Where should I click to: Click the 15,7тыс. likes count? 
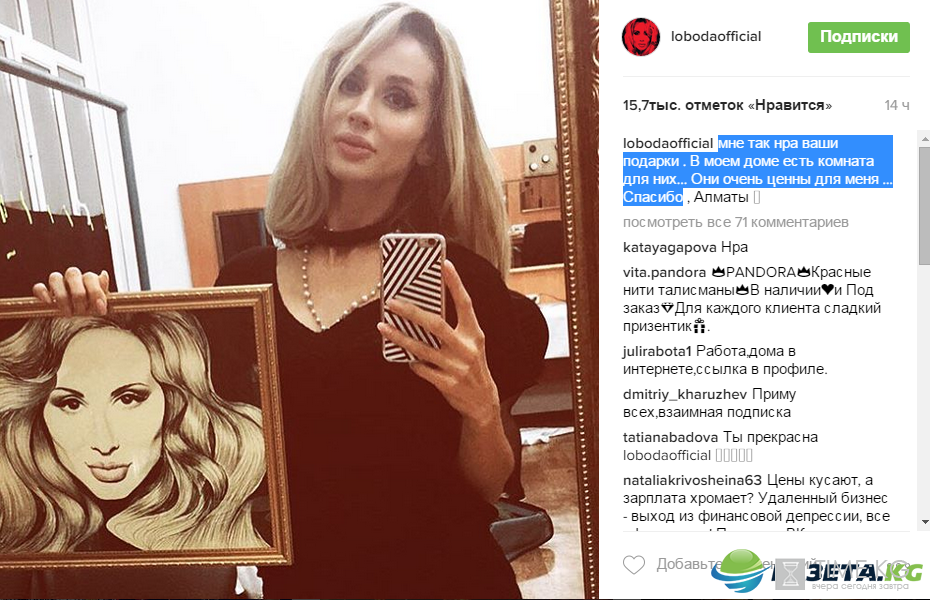(727, 106)
